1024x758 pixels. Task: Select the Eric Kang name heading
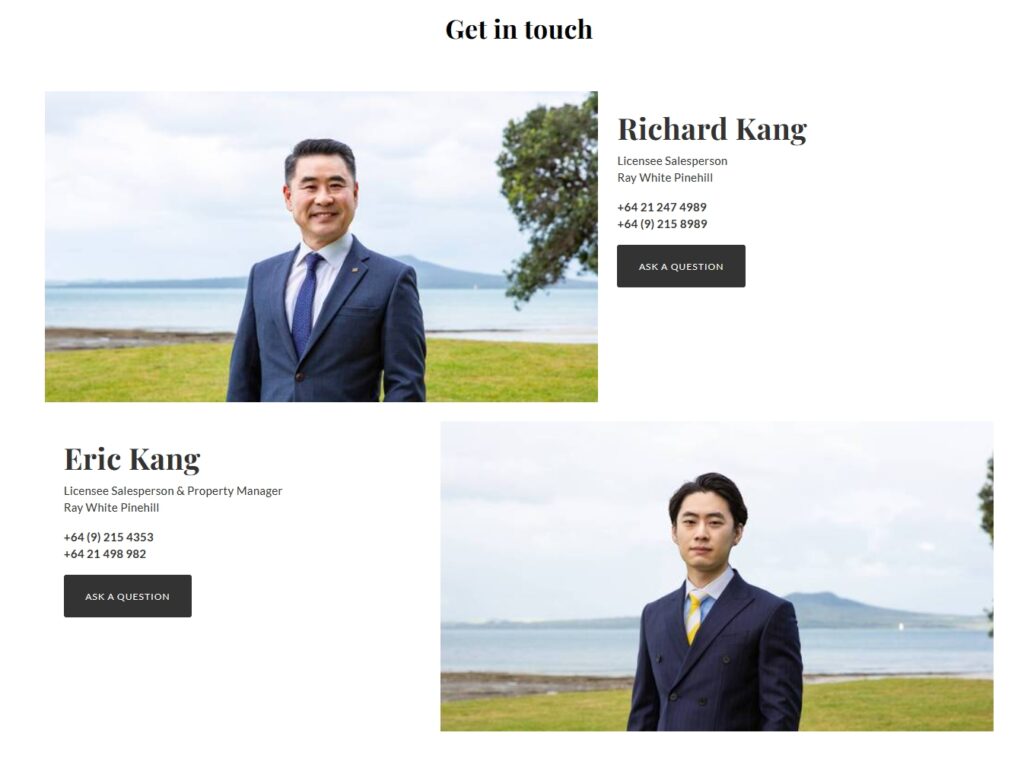click(x=132, y=458)
